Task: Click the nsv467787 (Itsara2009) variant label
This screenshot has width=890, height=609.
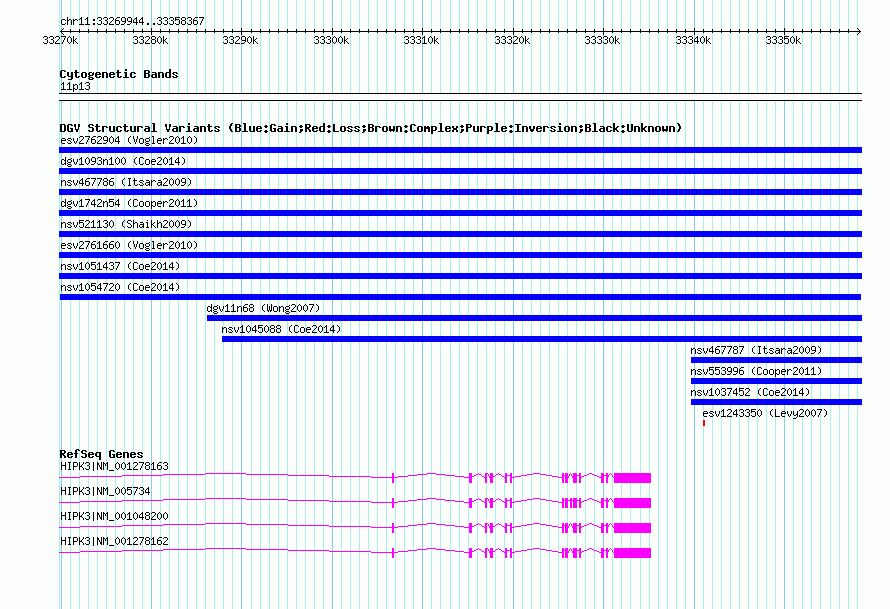Action: pyautogui.click(x=756, y=350)
